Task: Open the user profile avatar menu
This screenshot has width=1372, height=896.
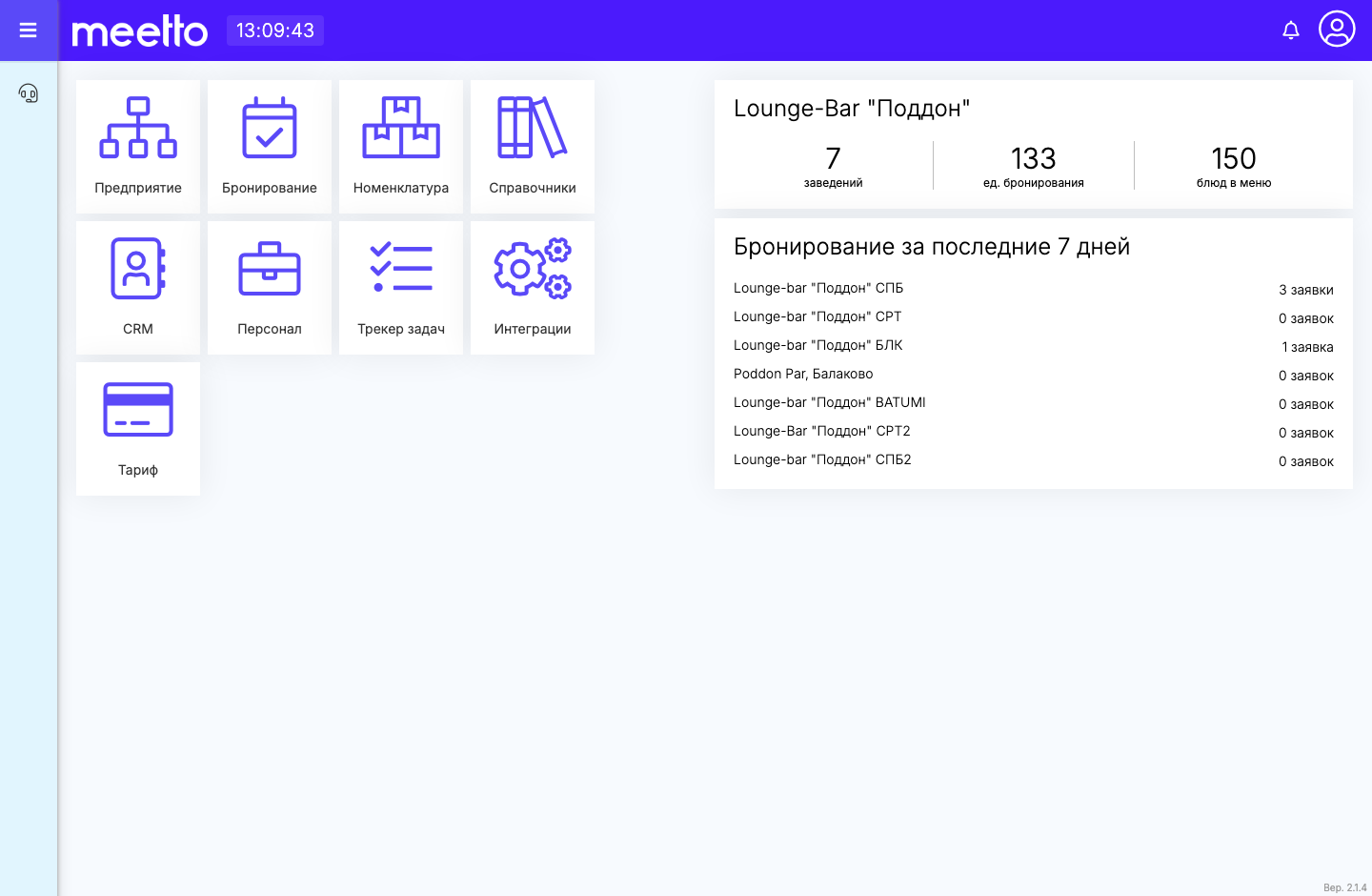Action: click(1337, 29)
